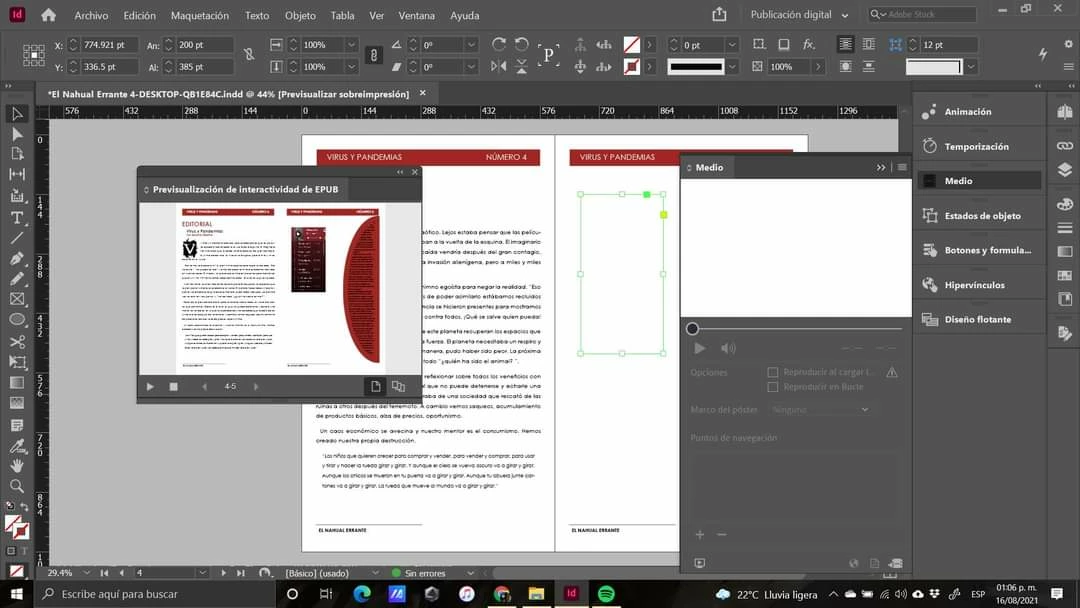Open the Maquetación menu
The image size is (1080, 608).
tap(200, 15)
